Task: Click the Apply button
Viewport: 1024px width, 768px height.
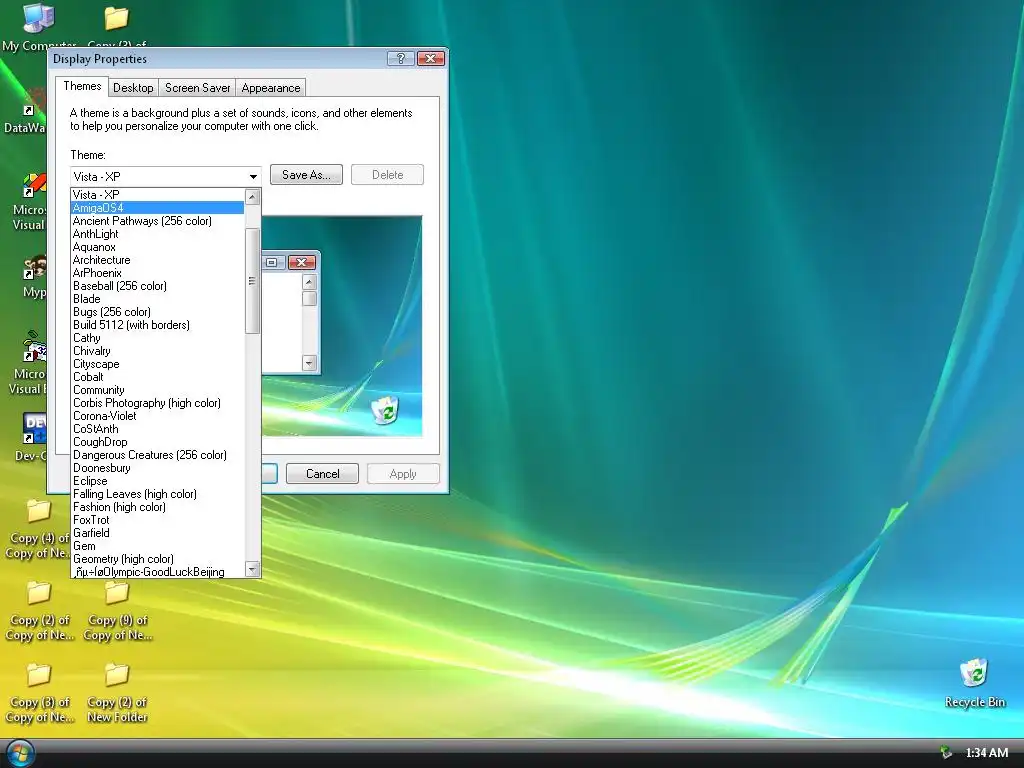Action: [403, 473]
